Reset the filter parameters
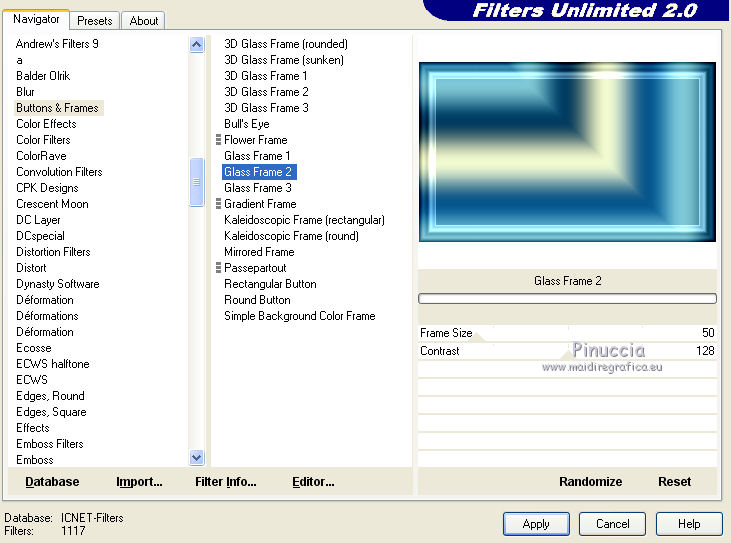This screenshot has width=731, height=543. (x=675, y=481)
